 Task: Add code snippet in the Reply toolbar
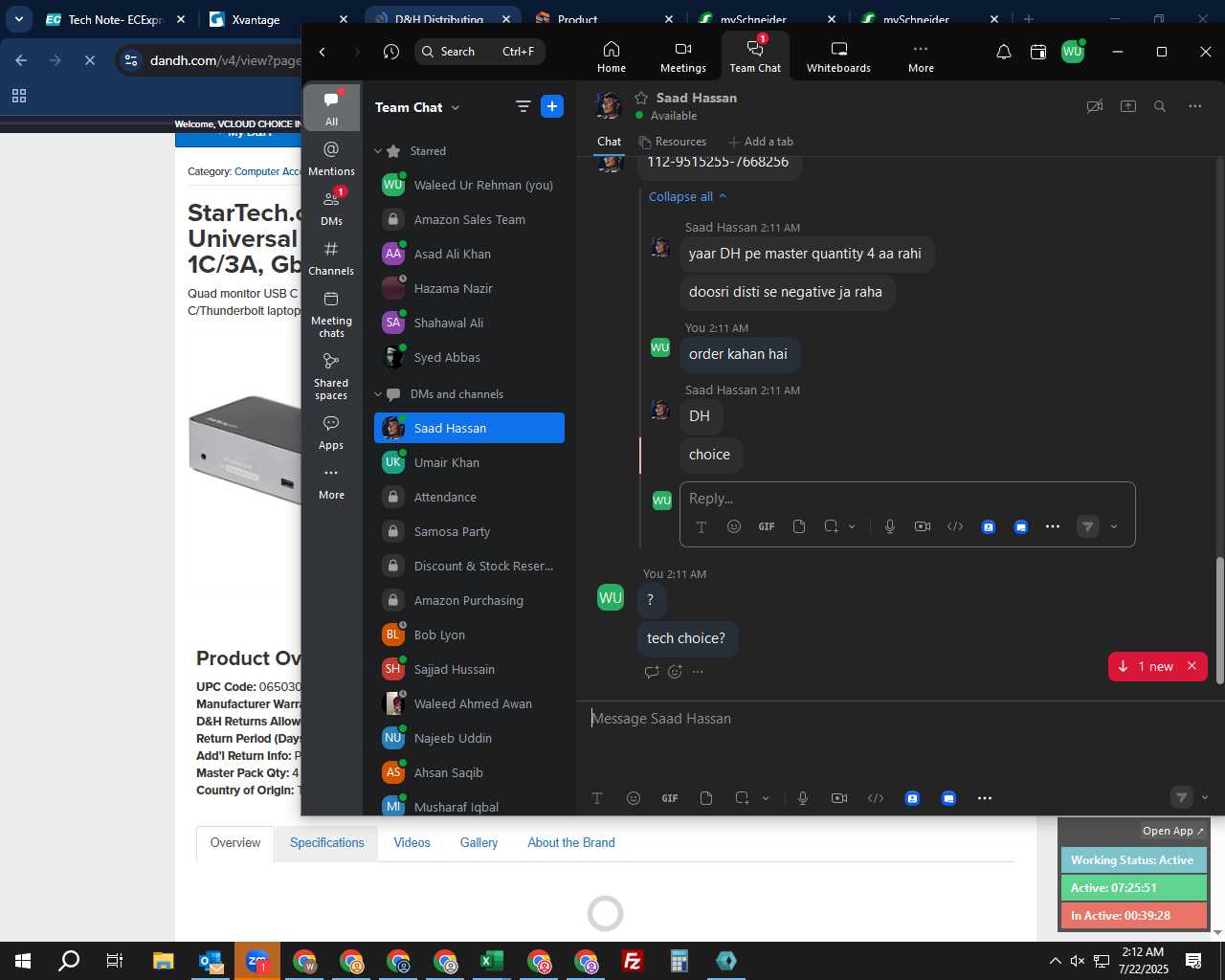[955, 526]
